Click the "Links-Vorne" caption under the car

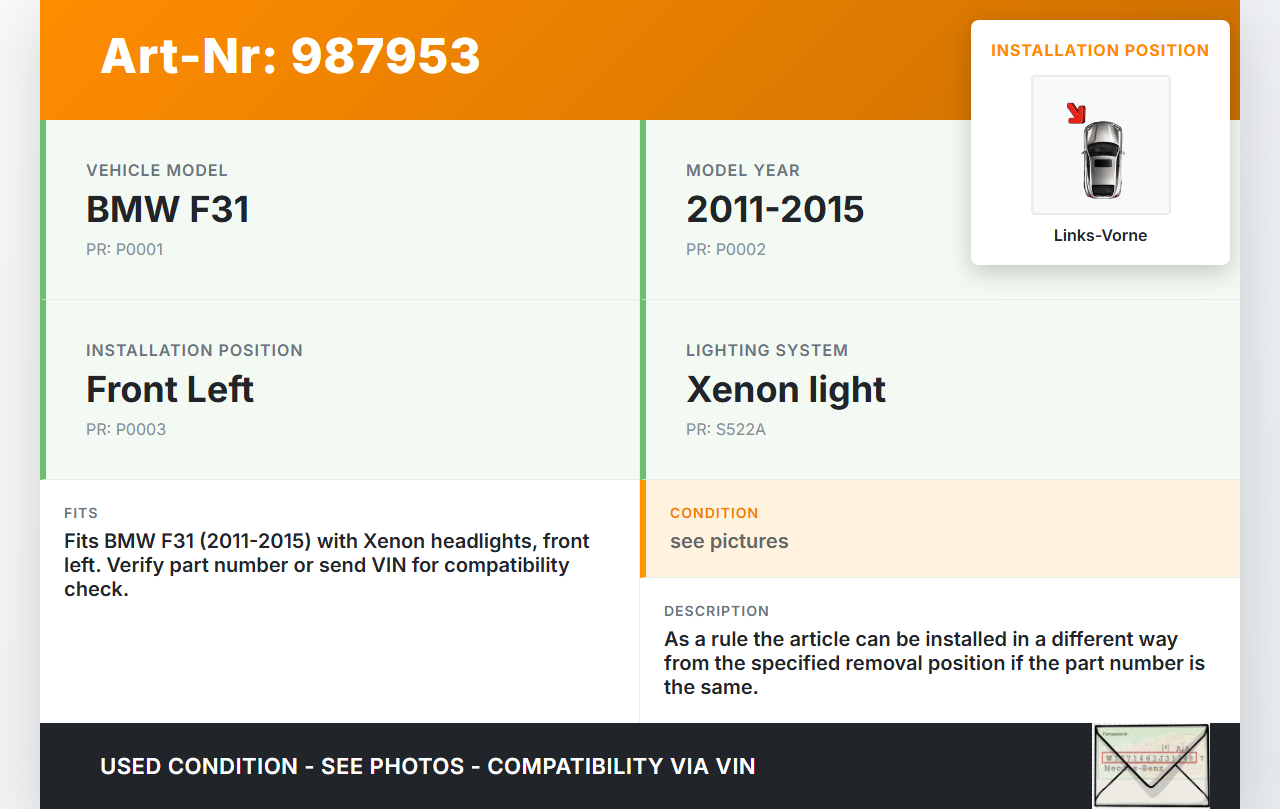[x=1100, y=236]
